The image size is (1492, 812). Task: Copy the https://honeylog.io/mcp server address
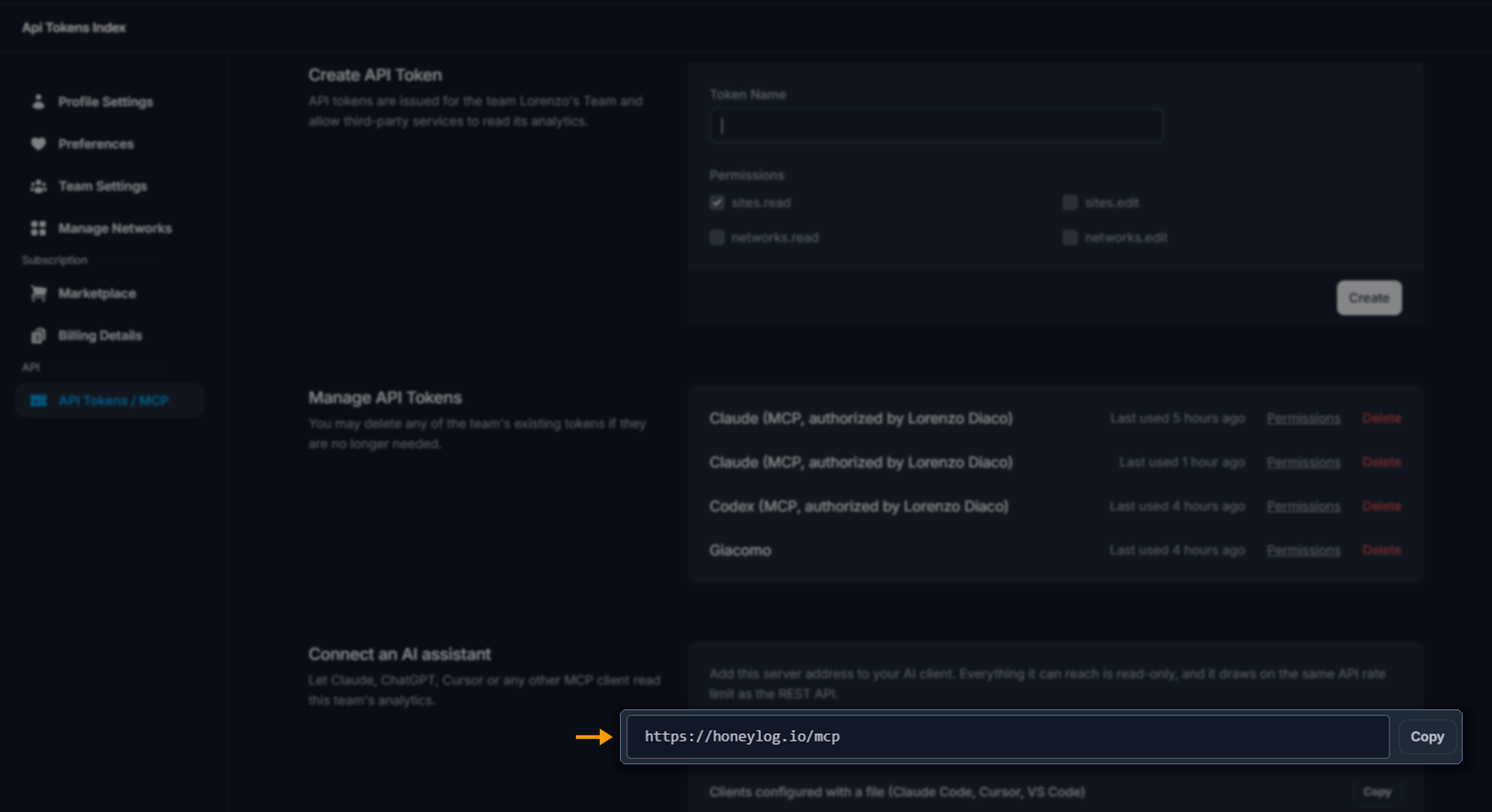[x=1427, y=737]
